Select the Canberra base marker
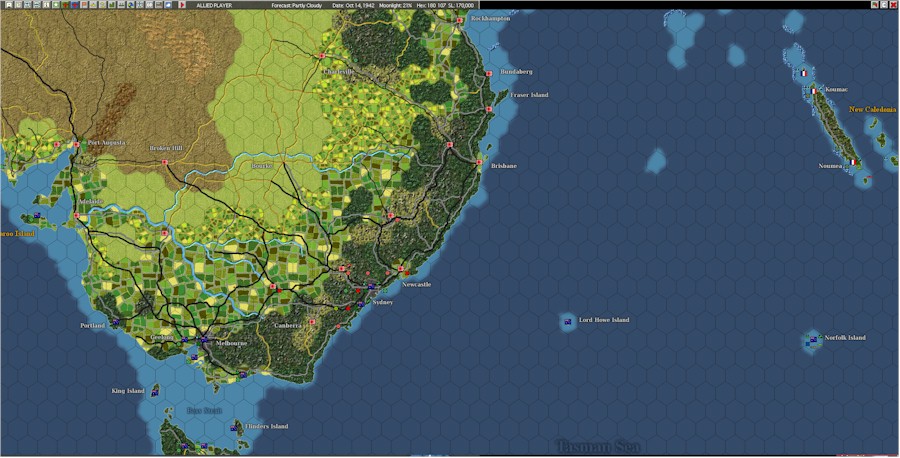Screen dimensions: 900x458 312,322
